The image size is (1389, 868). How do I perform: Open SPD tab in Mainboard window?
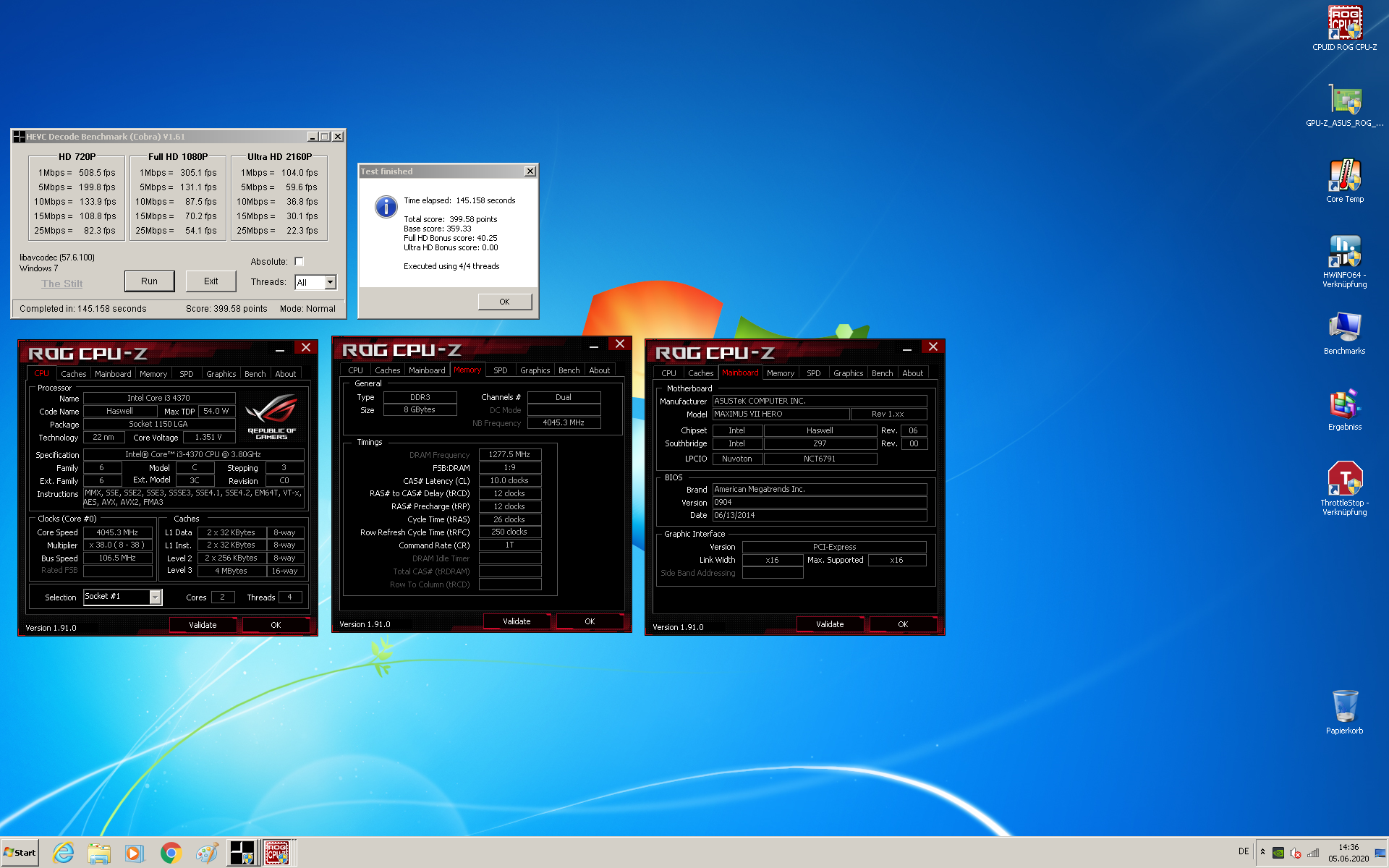[814, 373]
